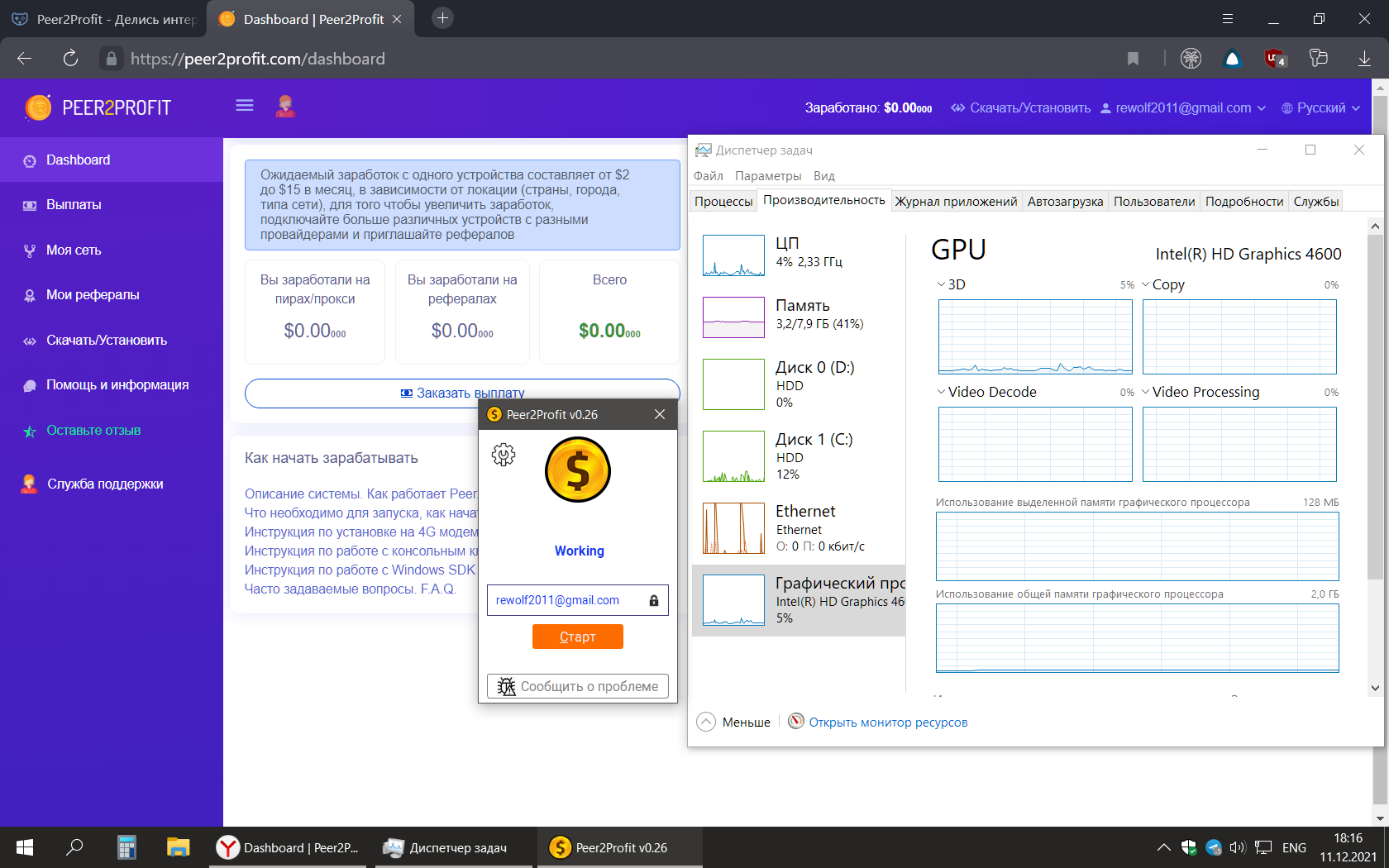1389x868 pixels.
Task: Open account email dropdown in header
Action: [x=1183, y=108]
